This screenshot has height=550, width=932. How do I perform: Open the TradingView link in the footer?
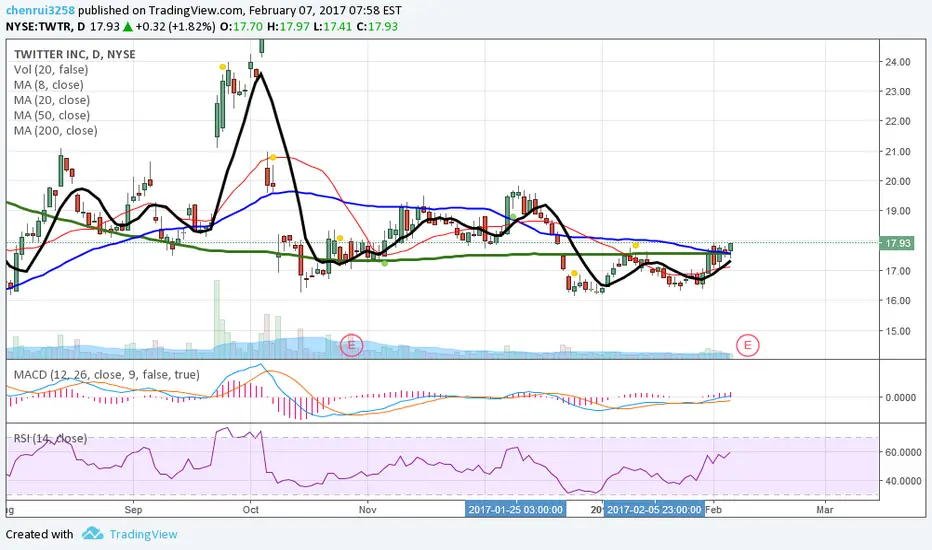tap(143, 534)
